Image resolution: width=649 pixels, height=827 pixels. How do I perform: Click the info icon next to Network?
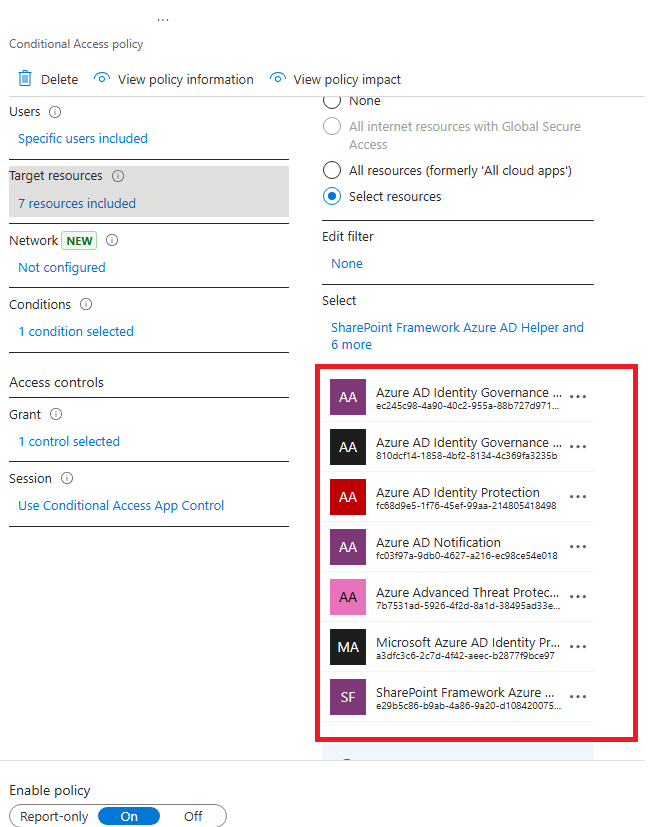(x=112, y=241)
